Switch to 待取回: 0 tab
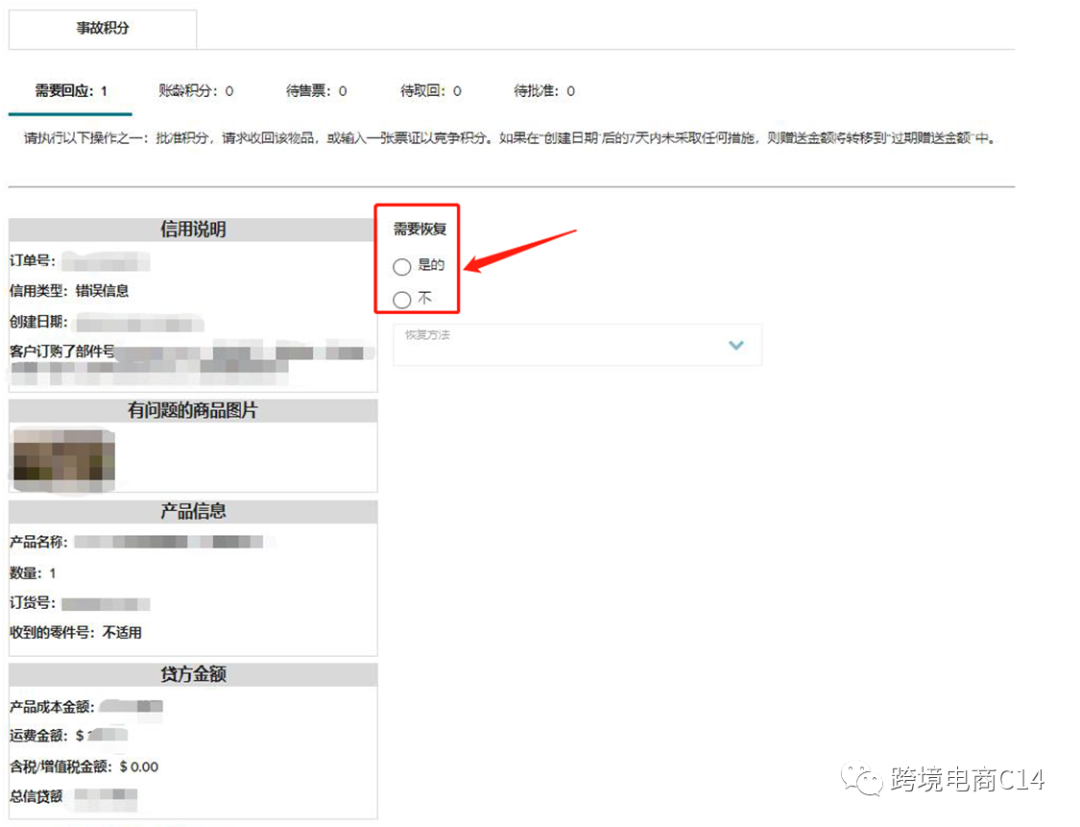 pos(430,91)
